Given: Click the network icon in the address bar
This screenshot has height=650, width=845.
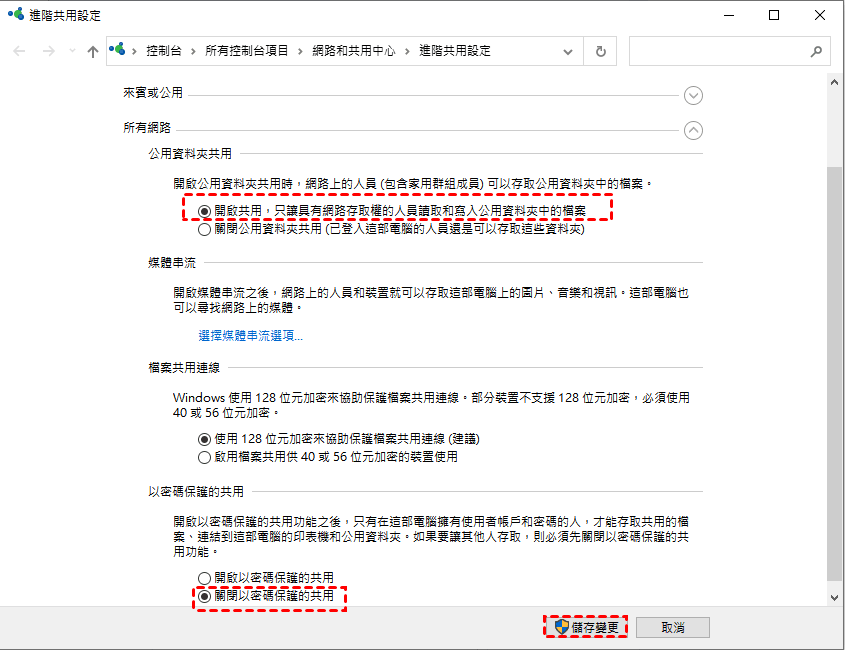Looking at the screenshot, I should coord(118,50).
